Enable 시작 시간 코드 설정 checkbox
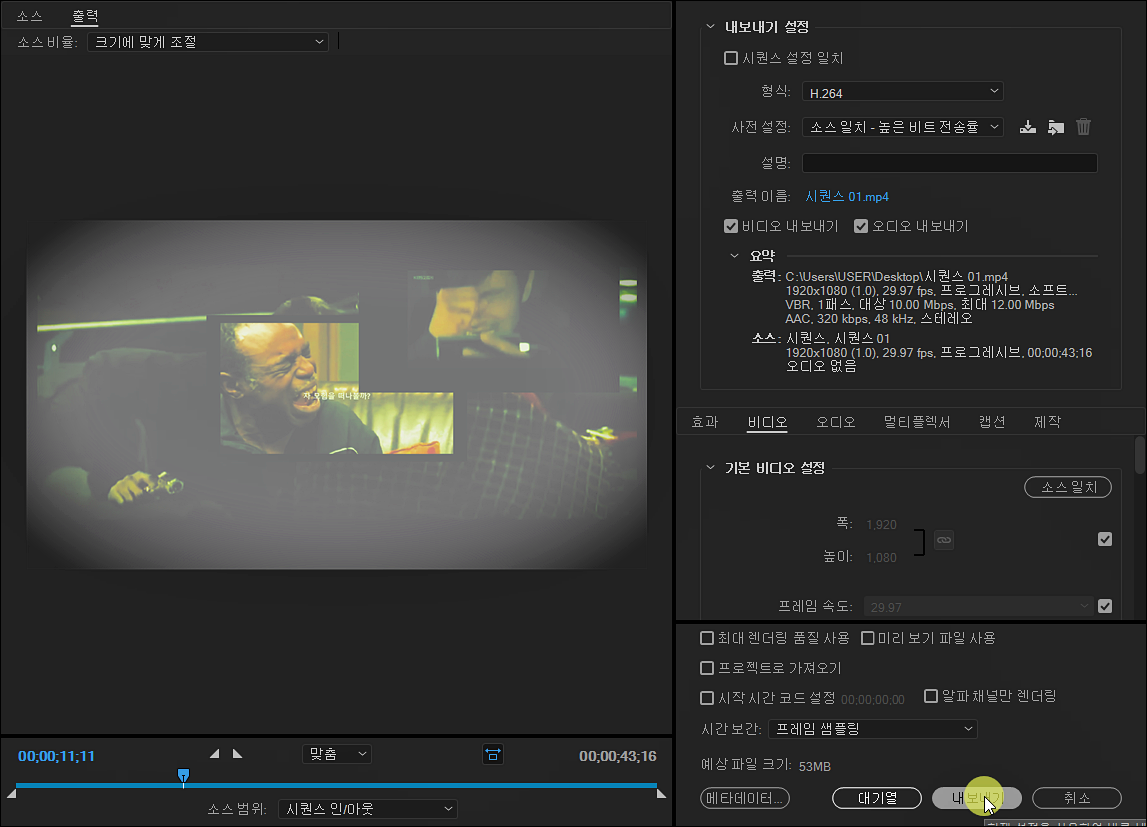The image size is (1147, 827). pos(707,698)
